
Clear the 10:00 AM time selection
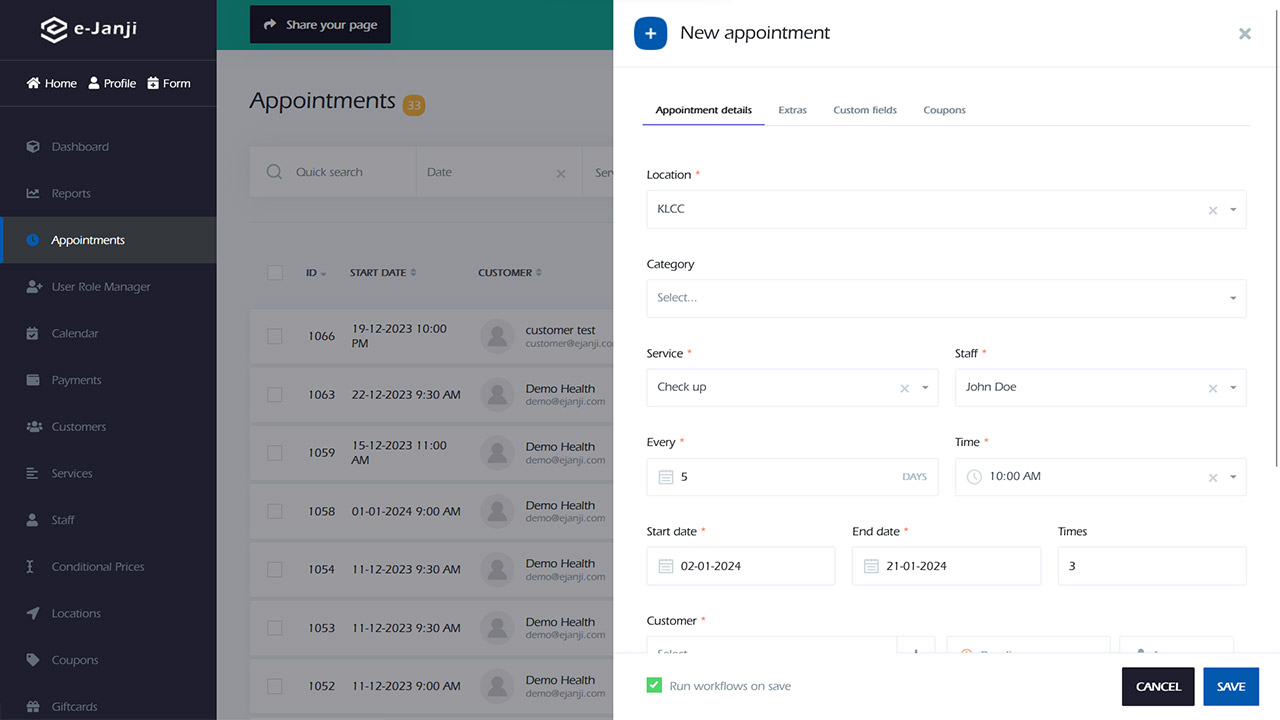(1213, 477)
